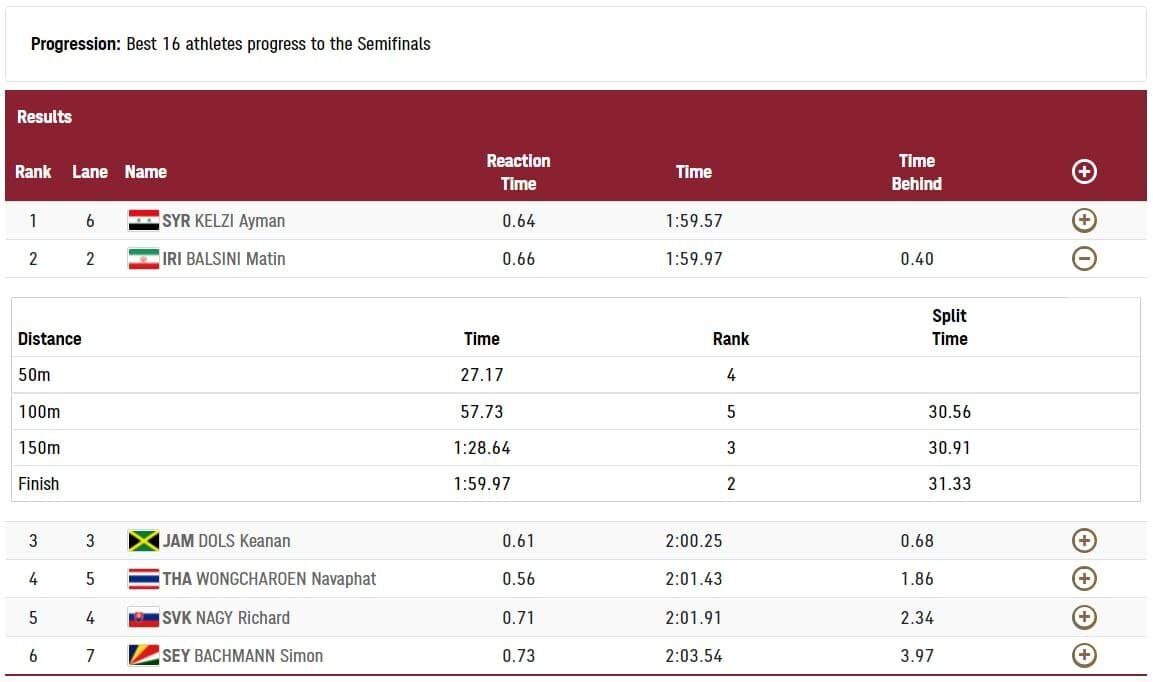Expand all results with header plus icon
This screenshot has width=1153, height=682.
pos(1084,171)
